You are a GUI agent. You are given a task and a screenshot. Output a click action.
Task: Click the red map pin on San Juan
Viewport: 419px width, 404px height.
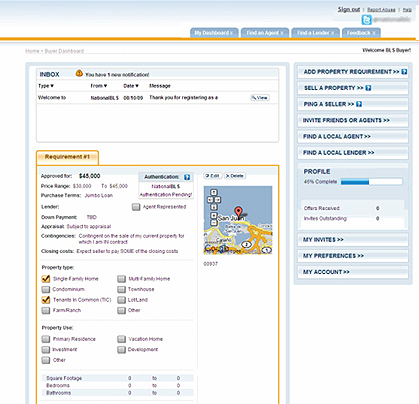238,212
